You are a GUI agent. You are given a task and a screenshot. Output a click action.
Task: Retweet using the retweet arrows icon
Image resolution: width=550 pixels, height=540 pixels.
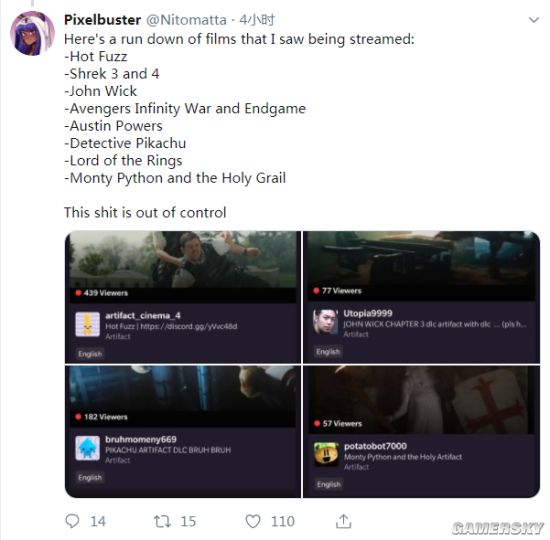(162, 521)
